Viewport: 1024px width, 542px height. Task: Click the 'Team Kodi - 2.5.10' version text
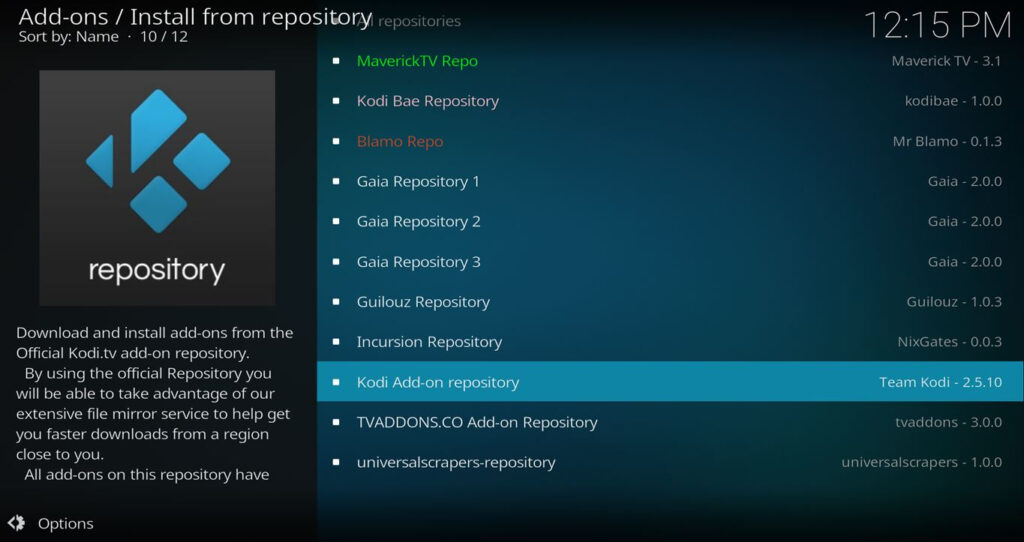click(x=940, y=382)
